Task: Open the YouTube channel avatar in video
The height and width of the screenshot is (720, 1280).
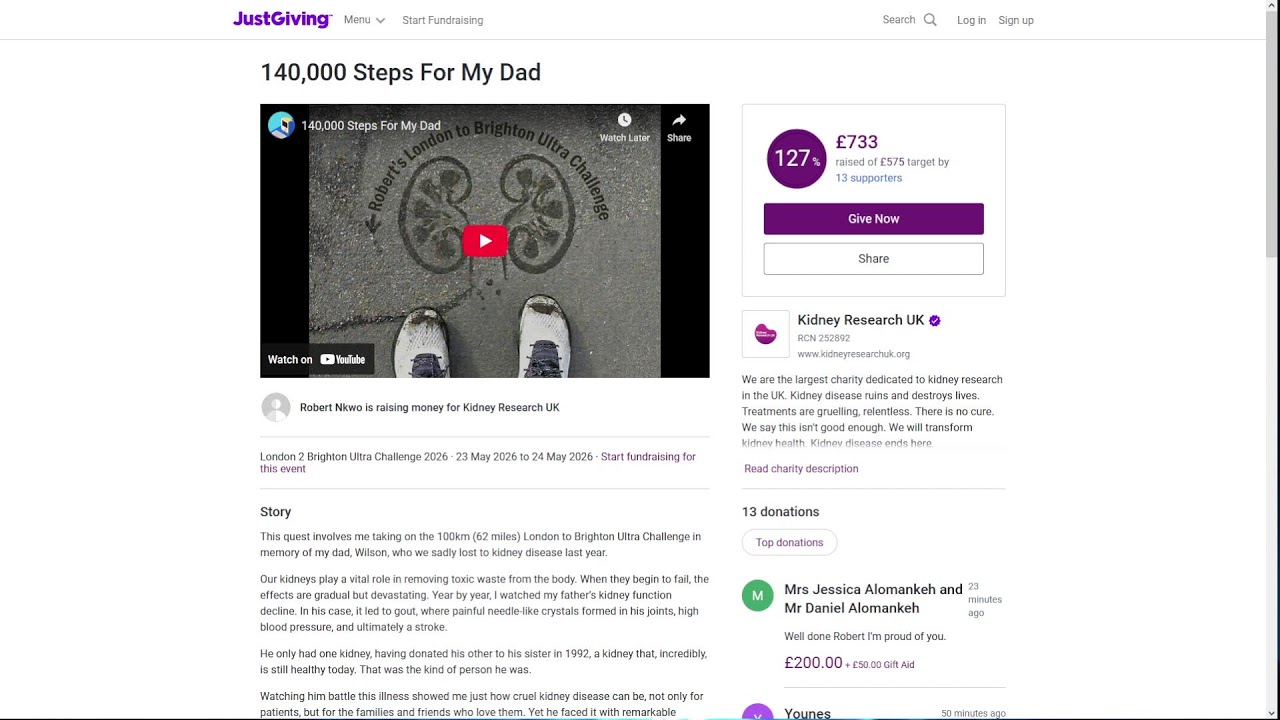Action: (281, 125)
